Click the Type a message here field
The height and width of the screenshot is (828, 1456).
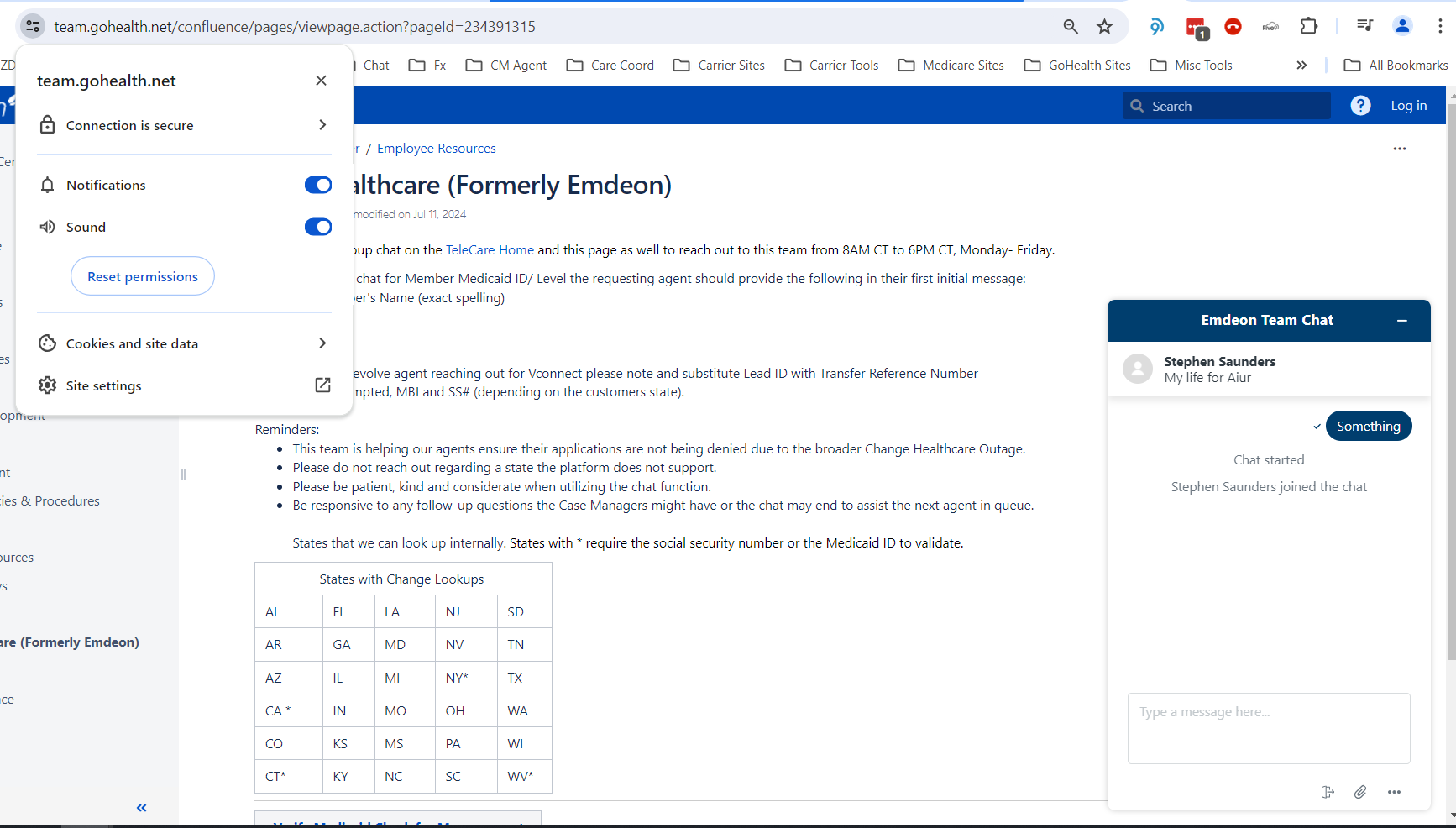1269,728
